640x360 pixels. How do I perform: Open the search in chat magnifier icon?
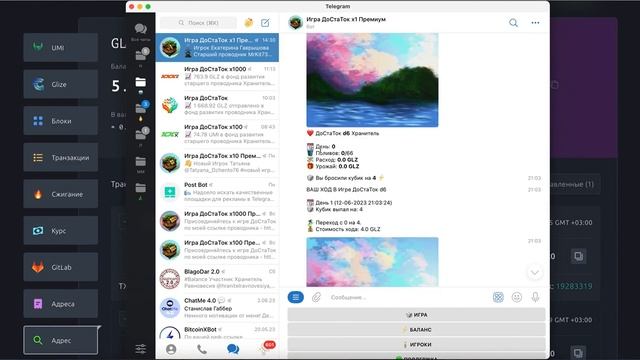[x=513, y=23]
